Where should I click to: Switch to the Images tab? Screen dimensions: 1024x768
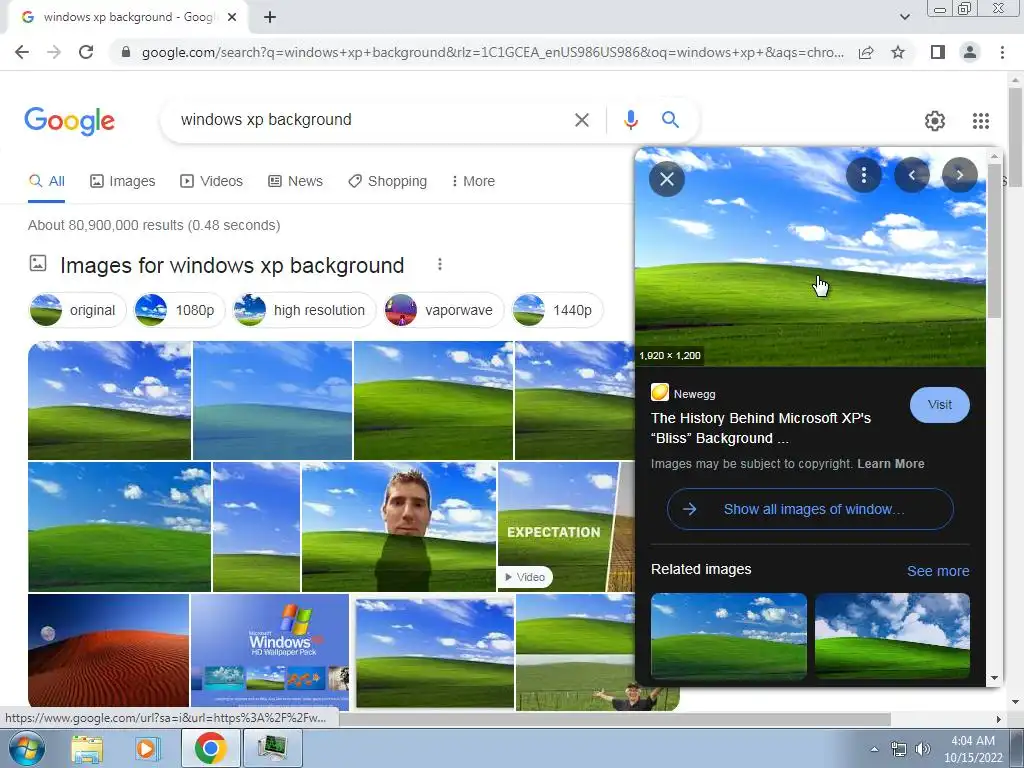123,182
